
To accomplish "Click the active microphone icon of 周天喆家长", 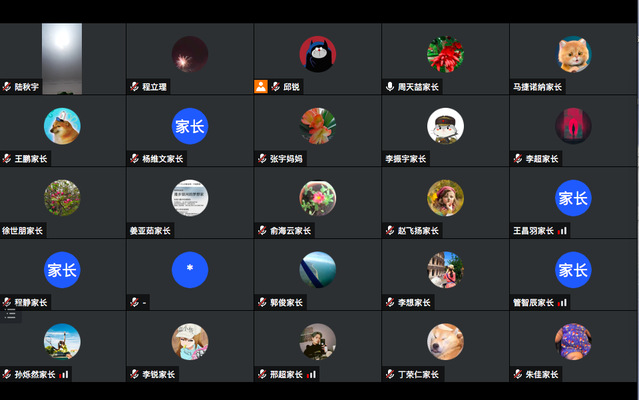I will click(x=390, y=86).
